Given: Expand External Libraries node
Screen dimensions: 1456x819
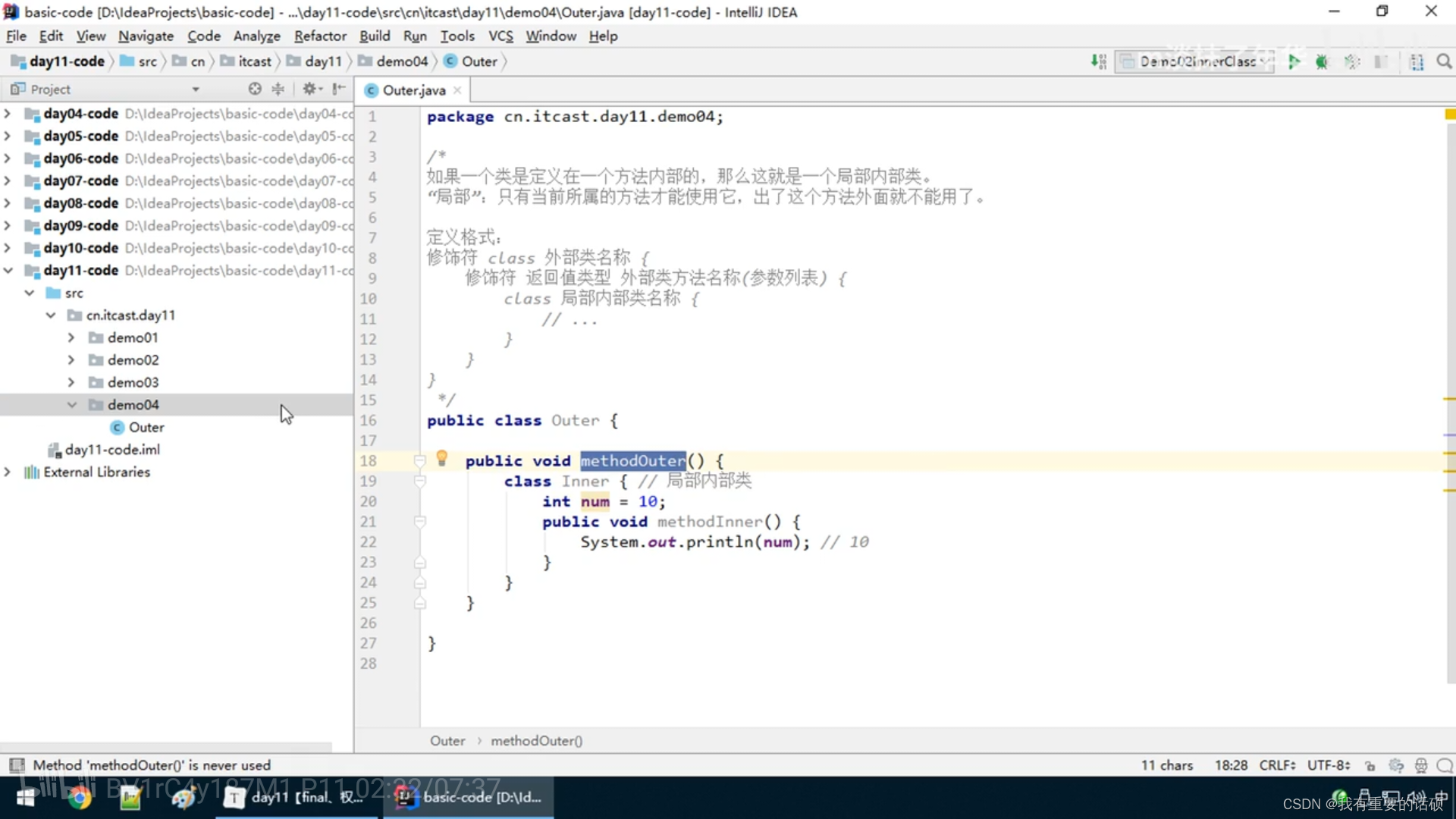Looking at the screenshot, I should 8,472.
